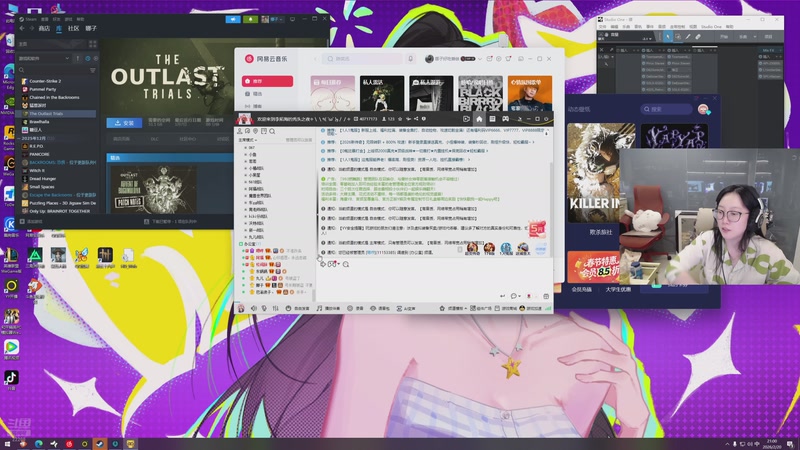Click the blue install button for Outlast Trials
The image size is (800, 450).
point(124,123)
